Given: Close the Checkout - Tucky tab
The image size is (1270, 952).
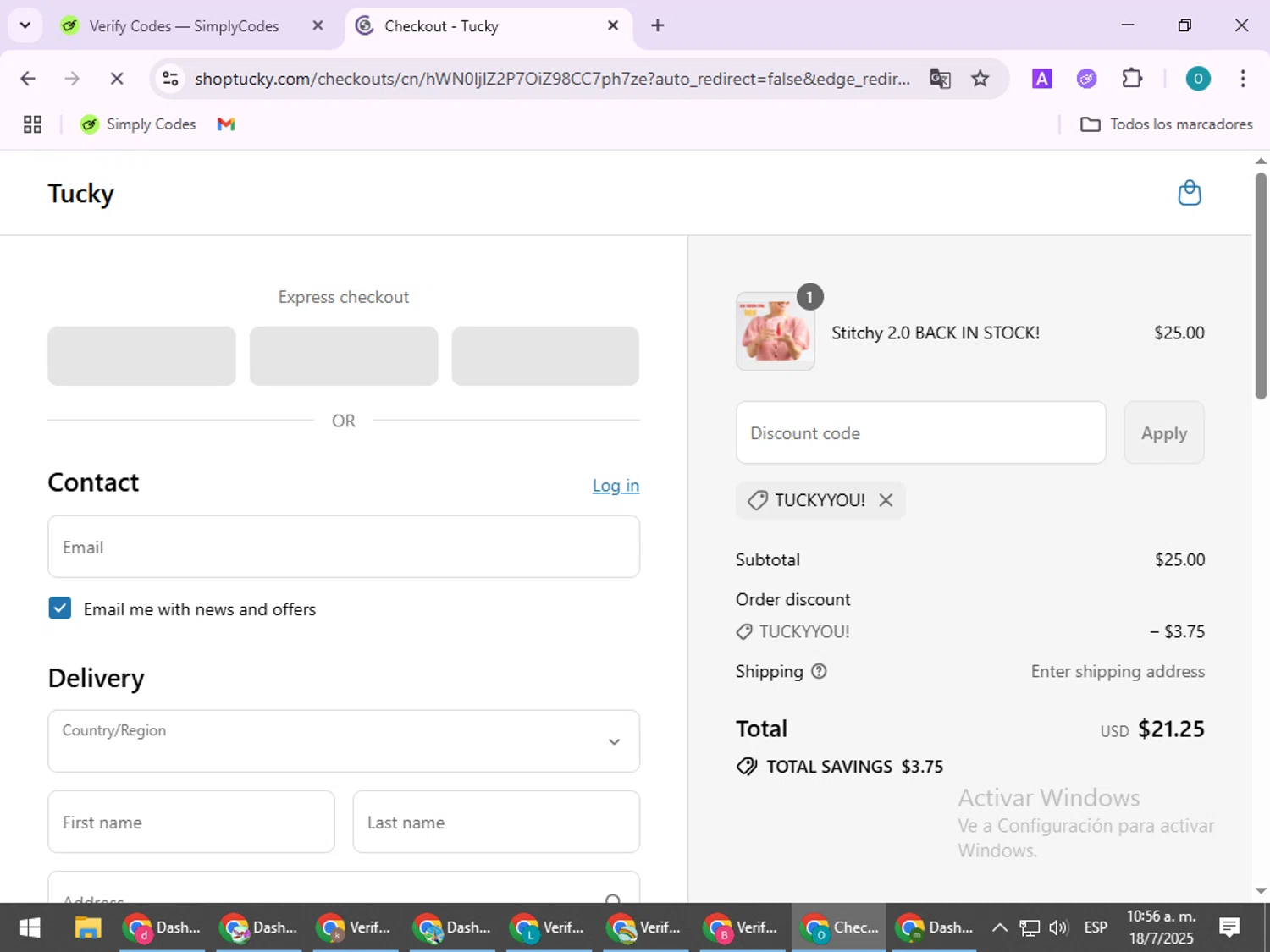Looking at the screenshot, I should coord(613,25).
